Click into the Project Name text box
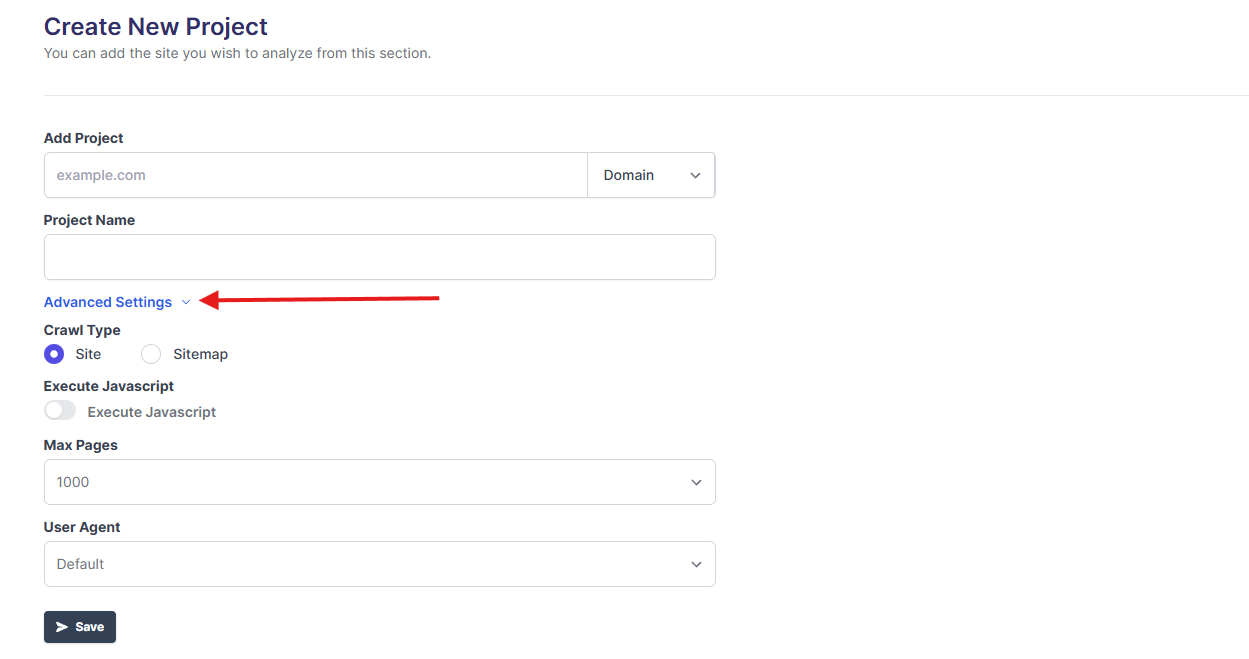Screen dimensions: 1249x659 (379, 257)
